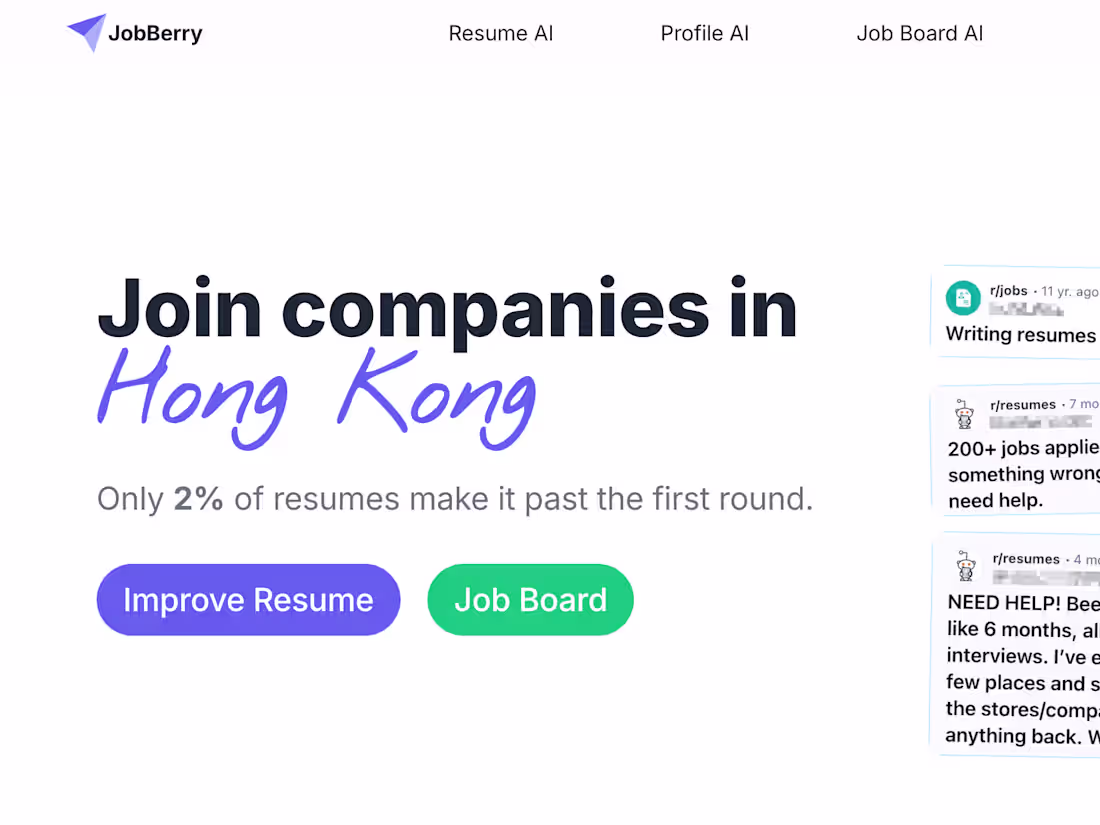Click the JobBerry paper-plane logo icon

tap(86, 32)
